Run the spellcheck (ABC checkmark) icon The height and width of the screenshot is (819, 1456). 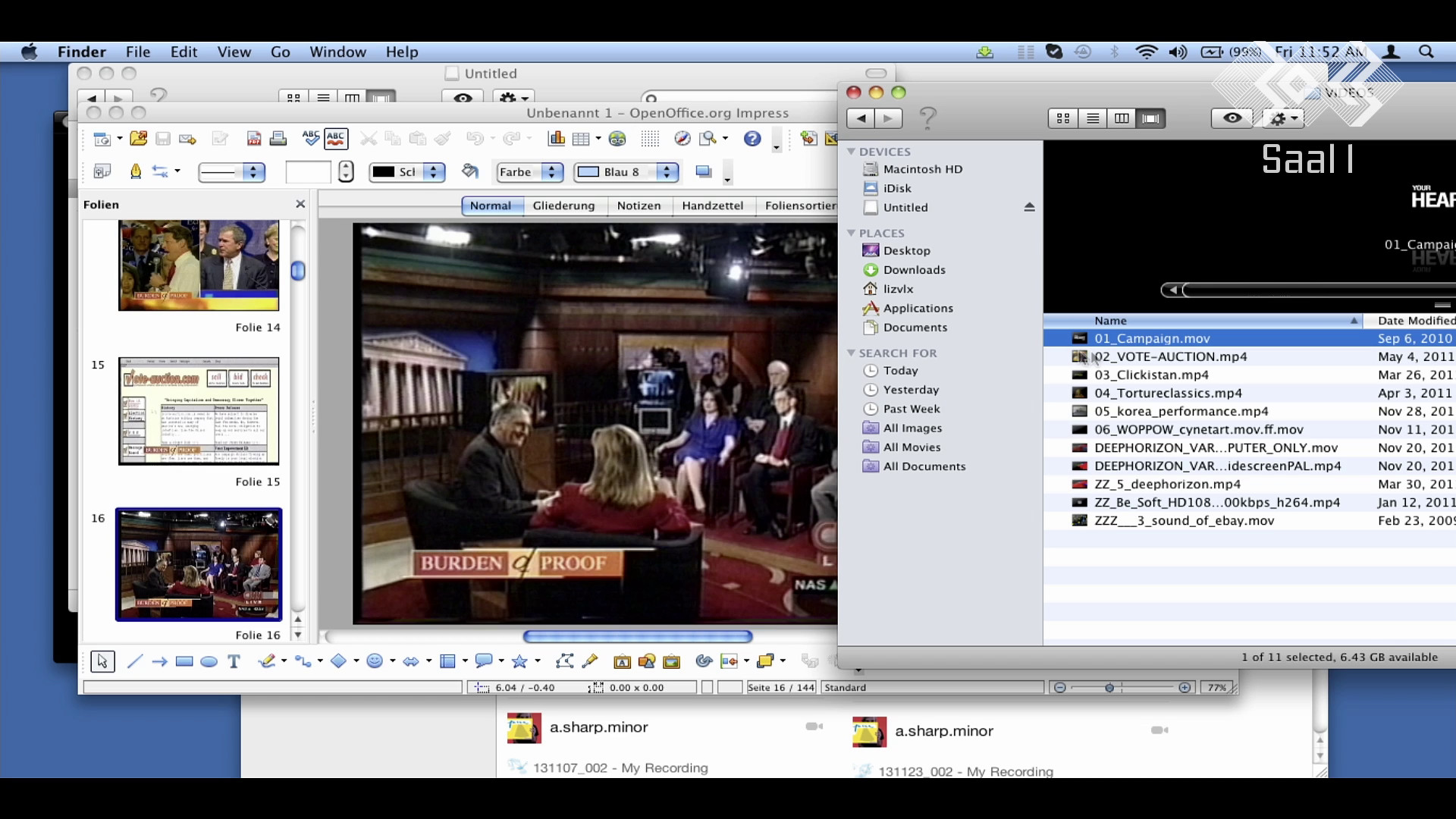310,138
